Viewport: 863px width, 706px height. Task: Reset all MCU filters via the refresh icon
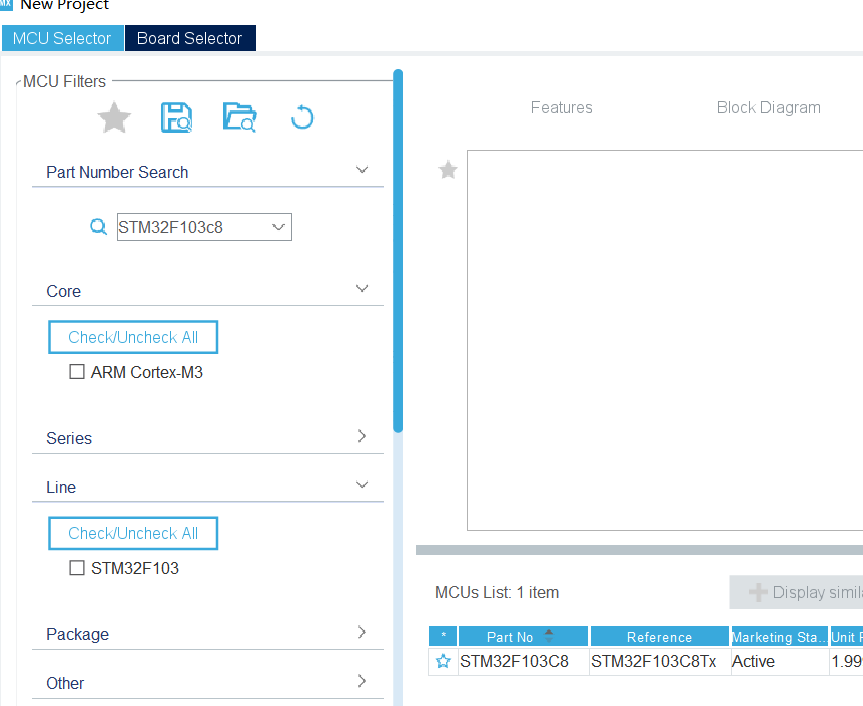pyautogui.click(x=302, y=117)
